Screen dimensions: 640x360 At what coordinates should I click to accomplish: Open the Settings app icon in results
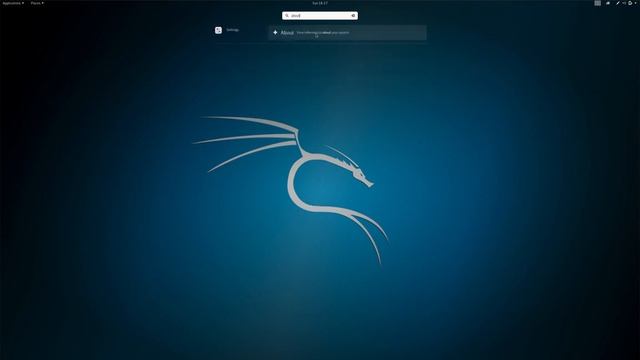218,30
